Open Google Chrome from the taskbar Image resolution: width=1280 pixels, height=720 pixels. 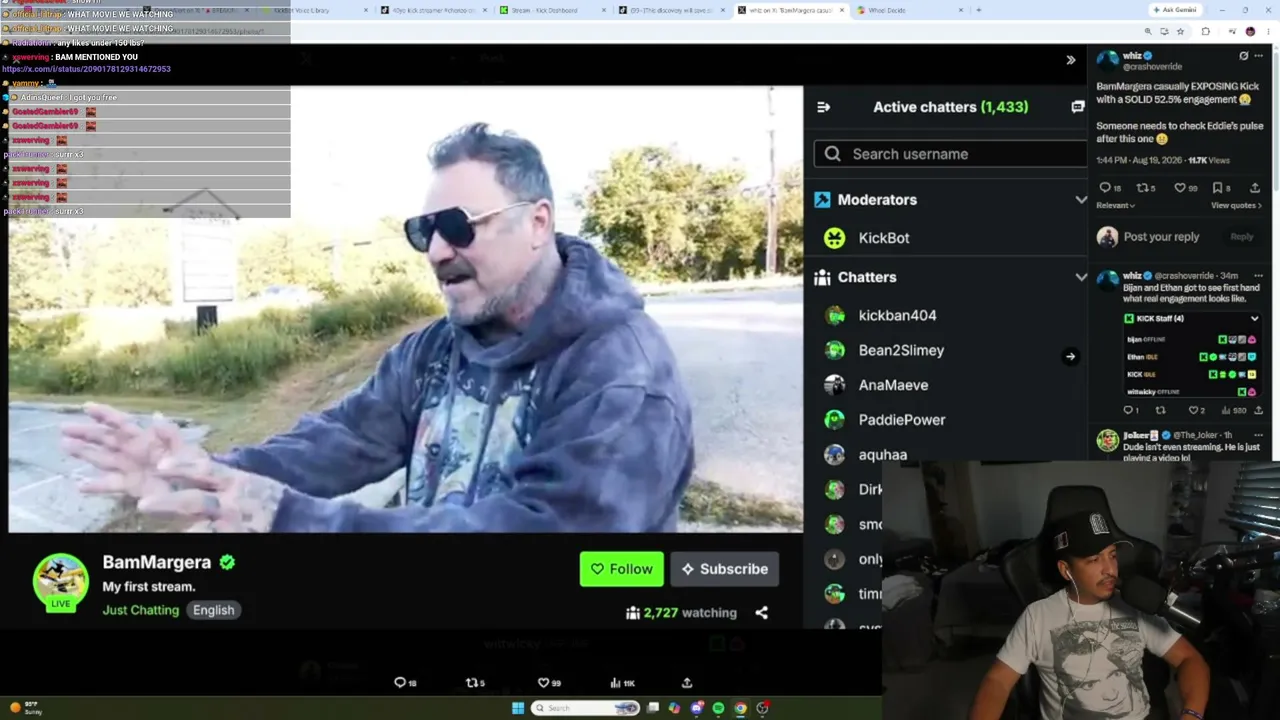pyautogui.click(x=740, y=708)
